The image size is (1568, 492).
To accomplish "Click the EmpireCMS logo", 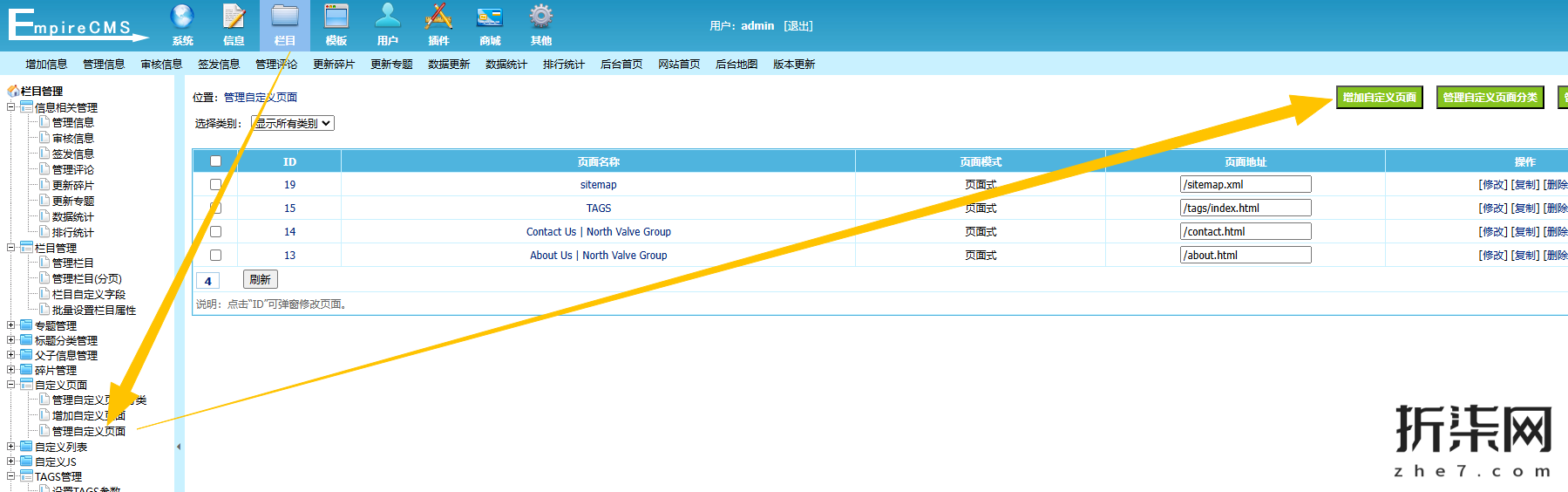I will pyautogui.click(x=78, y=24).
